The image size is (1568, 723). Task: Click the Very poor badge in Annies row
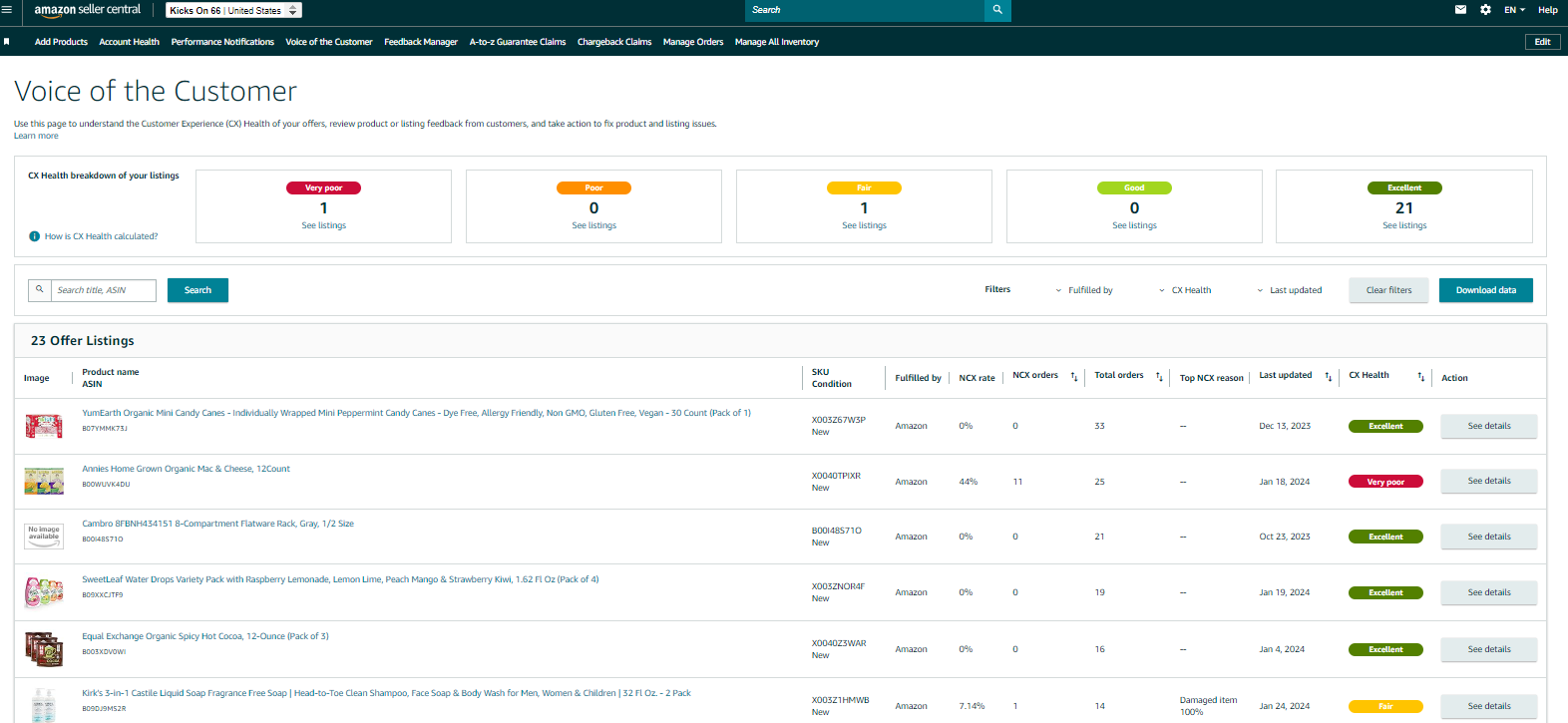pos(1385,482)
